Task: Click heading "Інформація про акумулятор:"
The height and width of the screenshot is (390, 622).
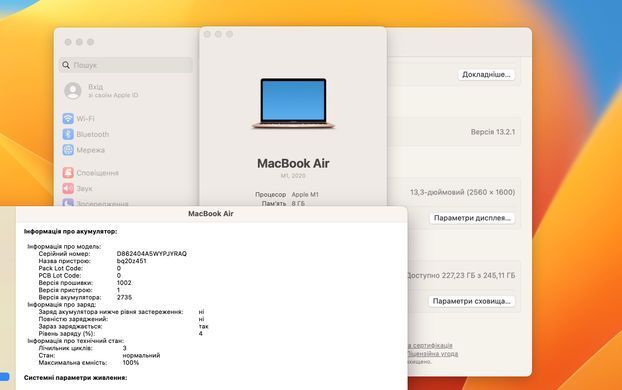Action: [71, 231]
